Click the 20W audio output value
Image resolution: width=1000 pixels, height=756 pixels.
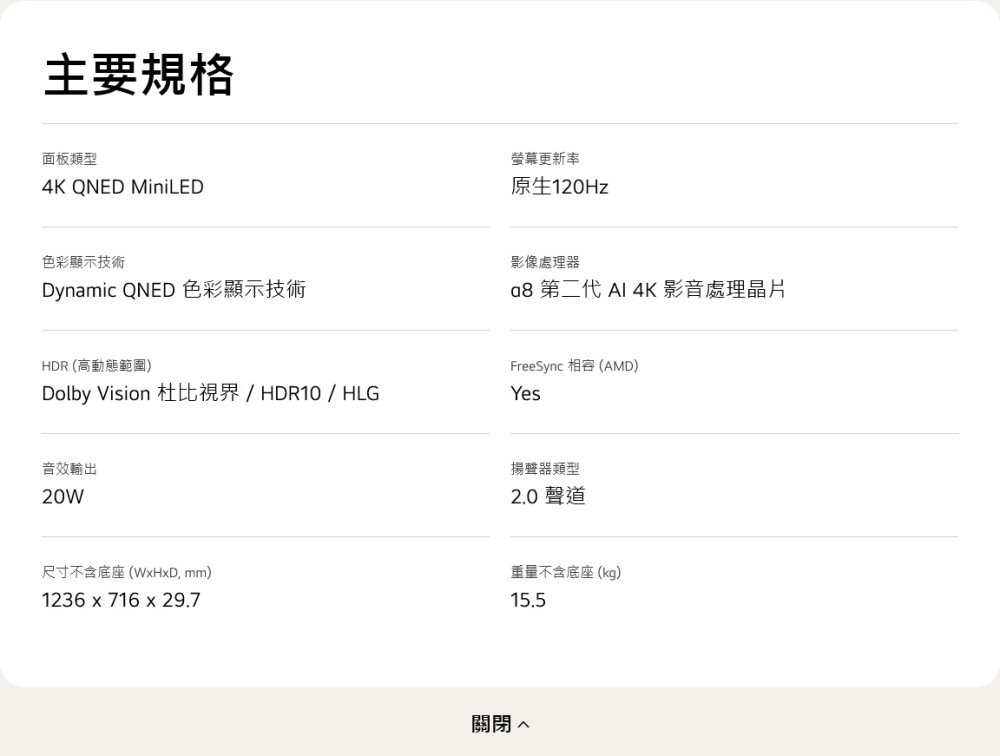[63, 497]
